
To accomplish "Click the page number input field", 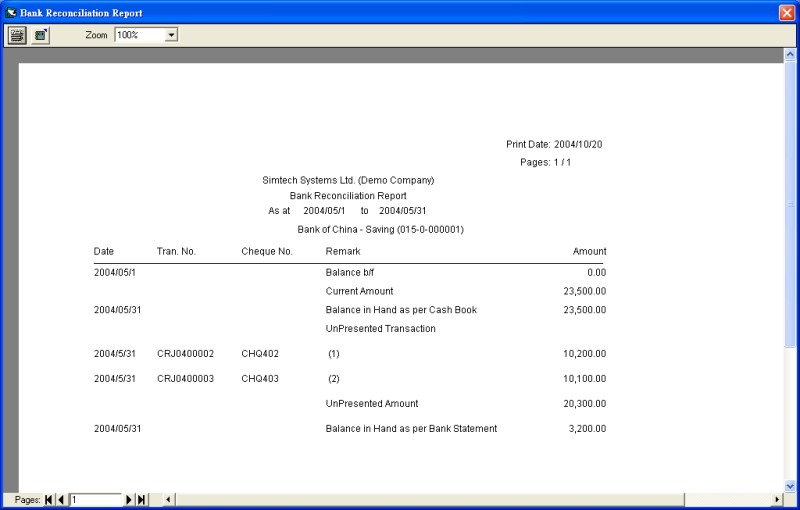I will coord(95,500).
